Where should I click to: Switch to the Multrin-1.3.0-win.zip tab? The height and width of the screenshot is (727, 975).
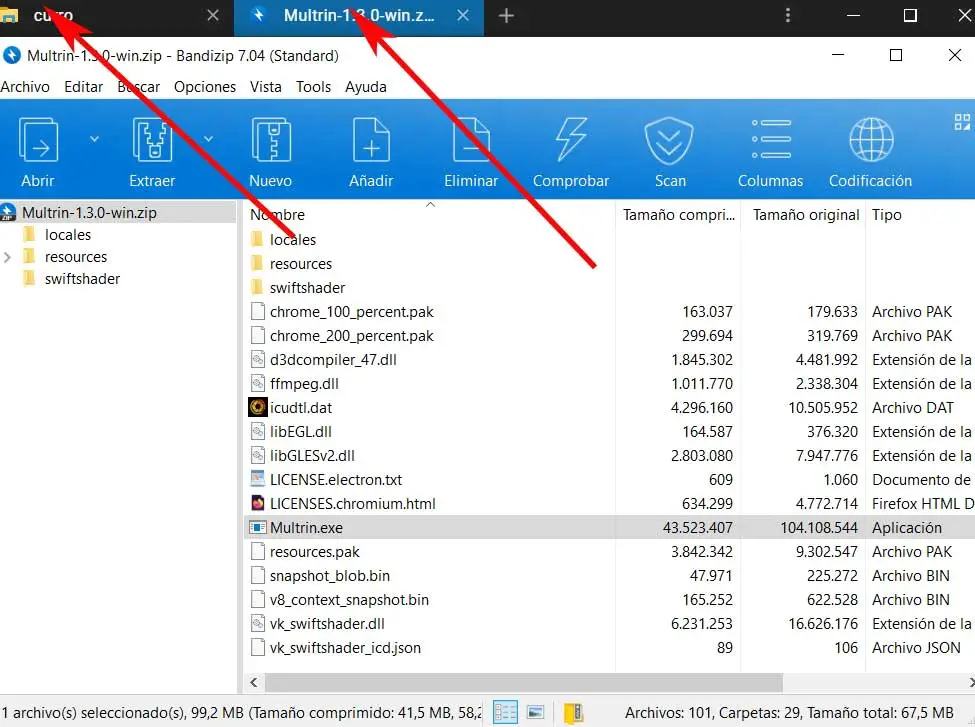pyautogui.click(x=359, y=16)
